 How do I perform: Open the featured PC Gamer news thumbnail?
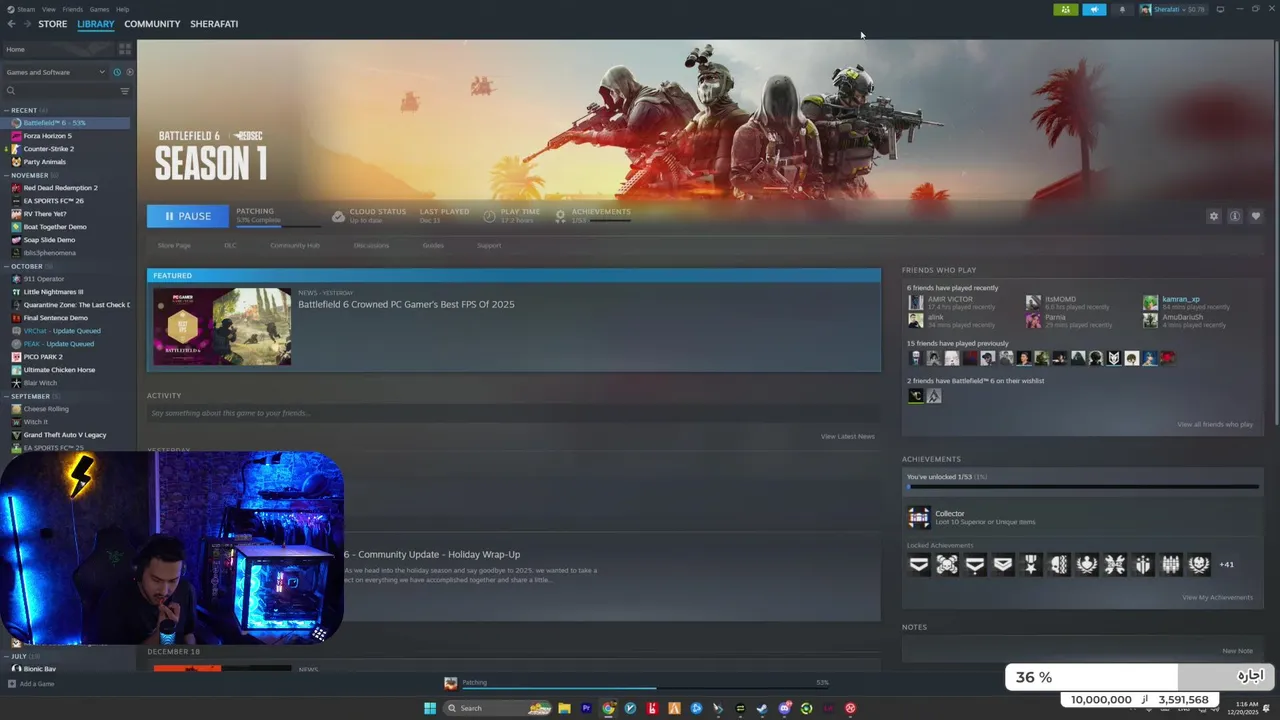[222, 326]
